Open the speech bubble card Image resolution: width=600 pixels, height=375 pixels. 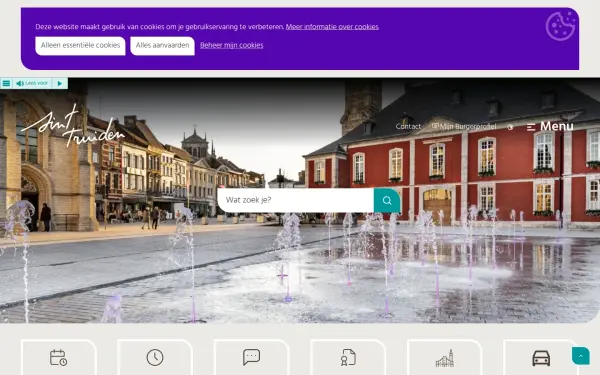point(251,357)
